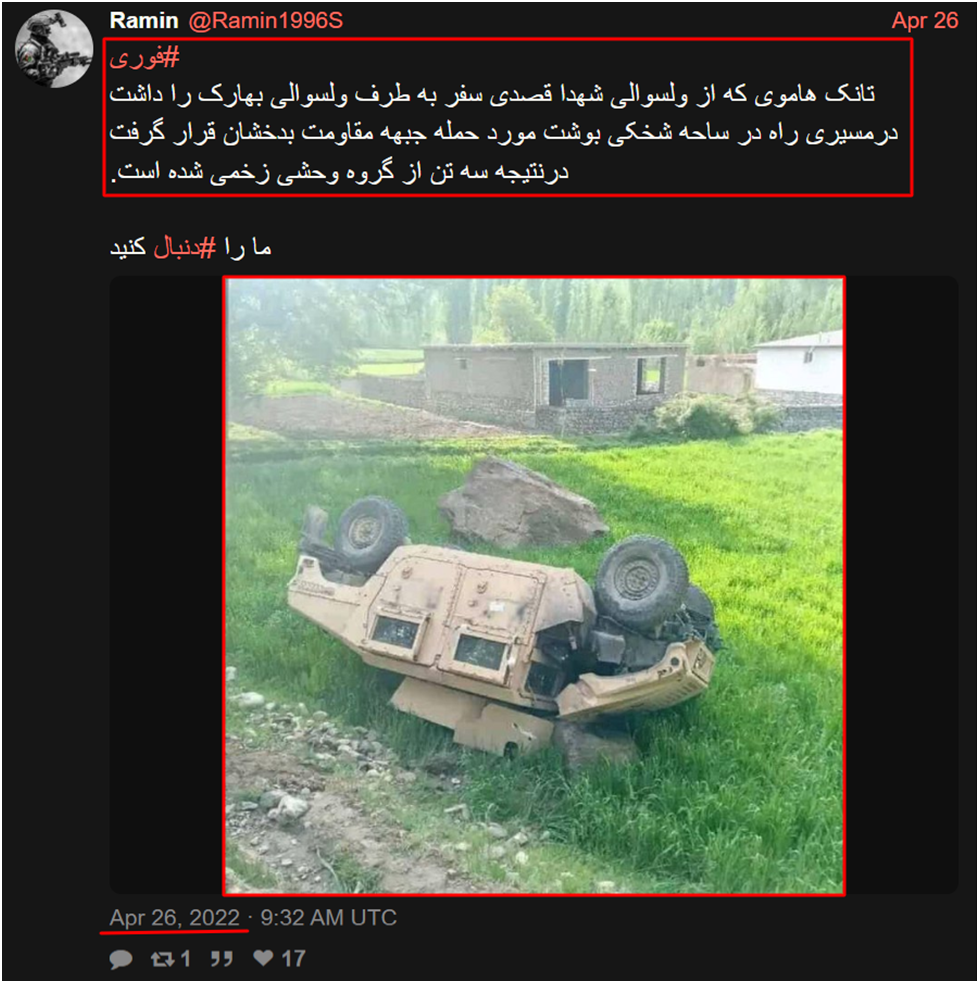Open the overturned Humvee photo
979x983 pixels.
534,586
